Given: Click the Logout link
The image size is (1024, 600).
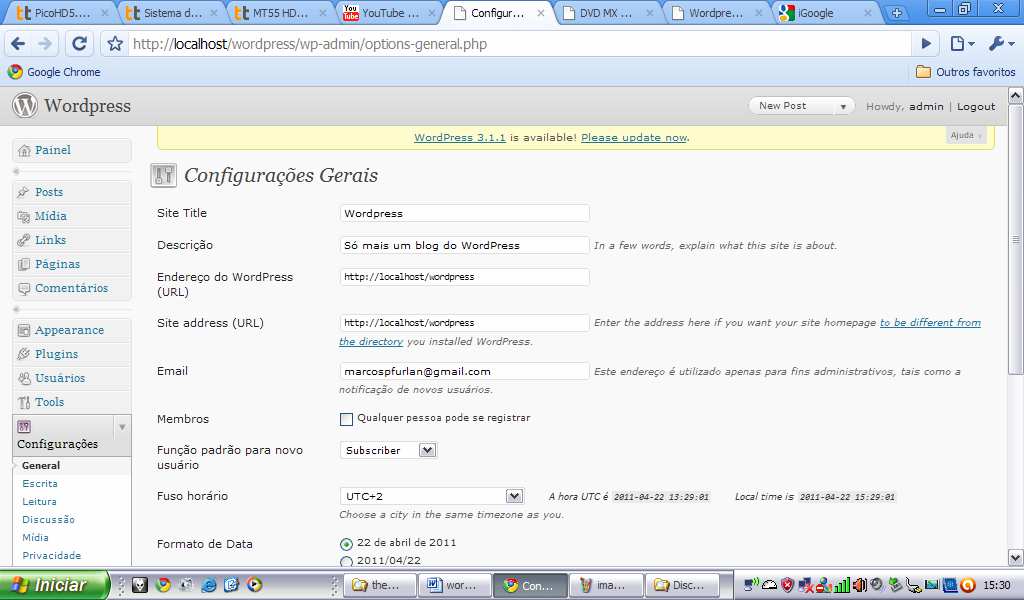Looking at the screenshot, I should tap(976, 106).
